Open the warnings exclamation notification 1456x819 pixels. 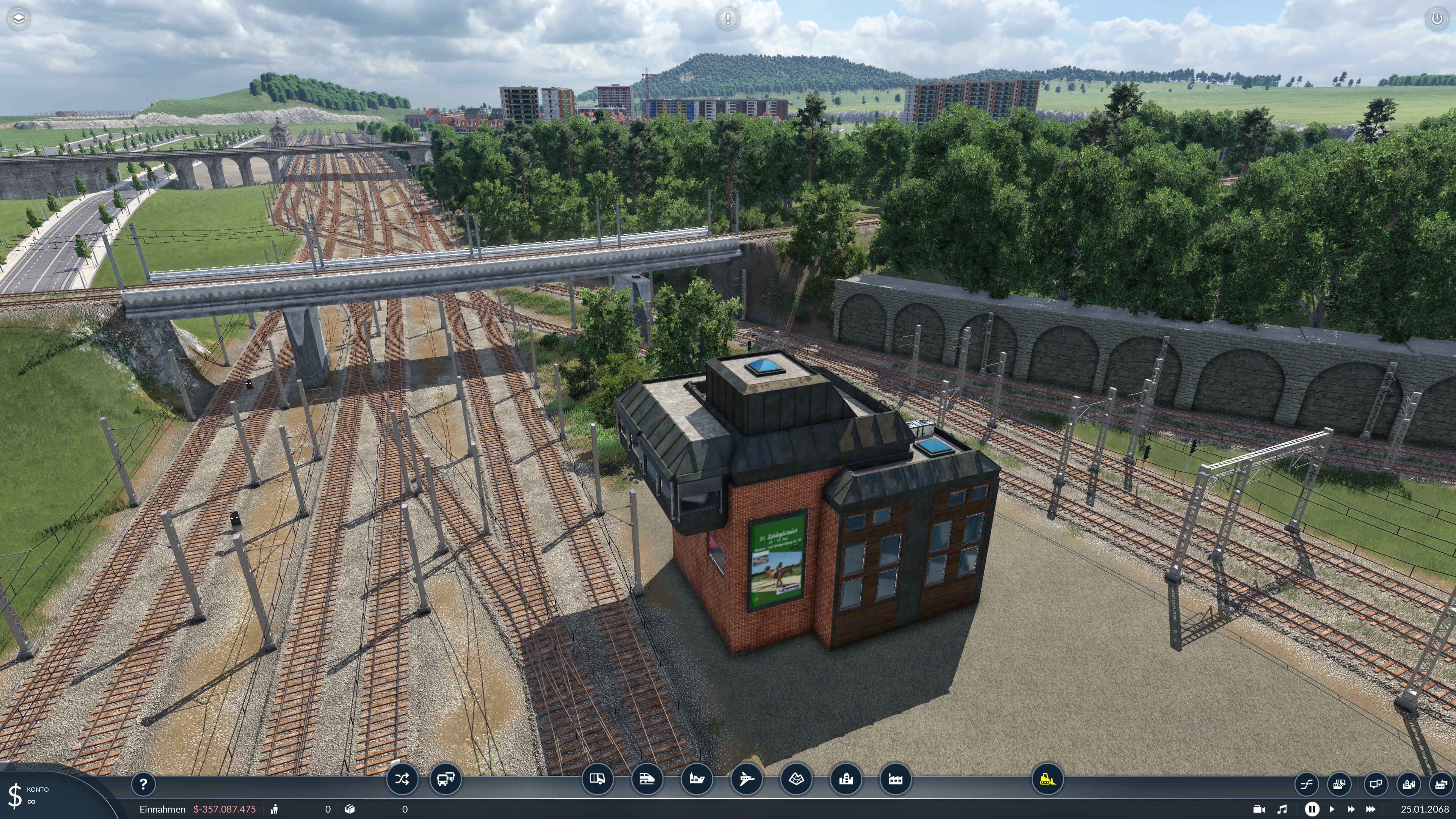728,19
